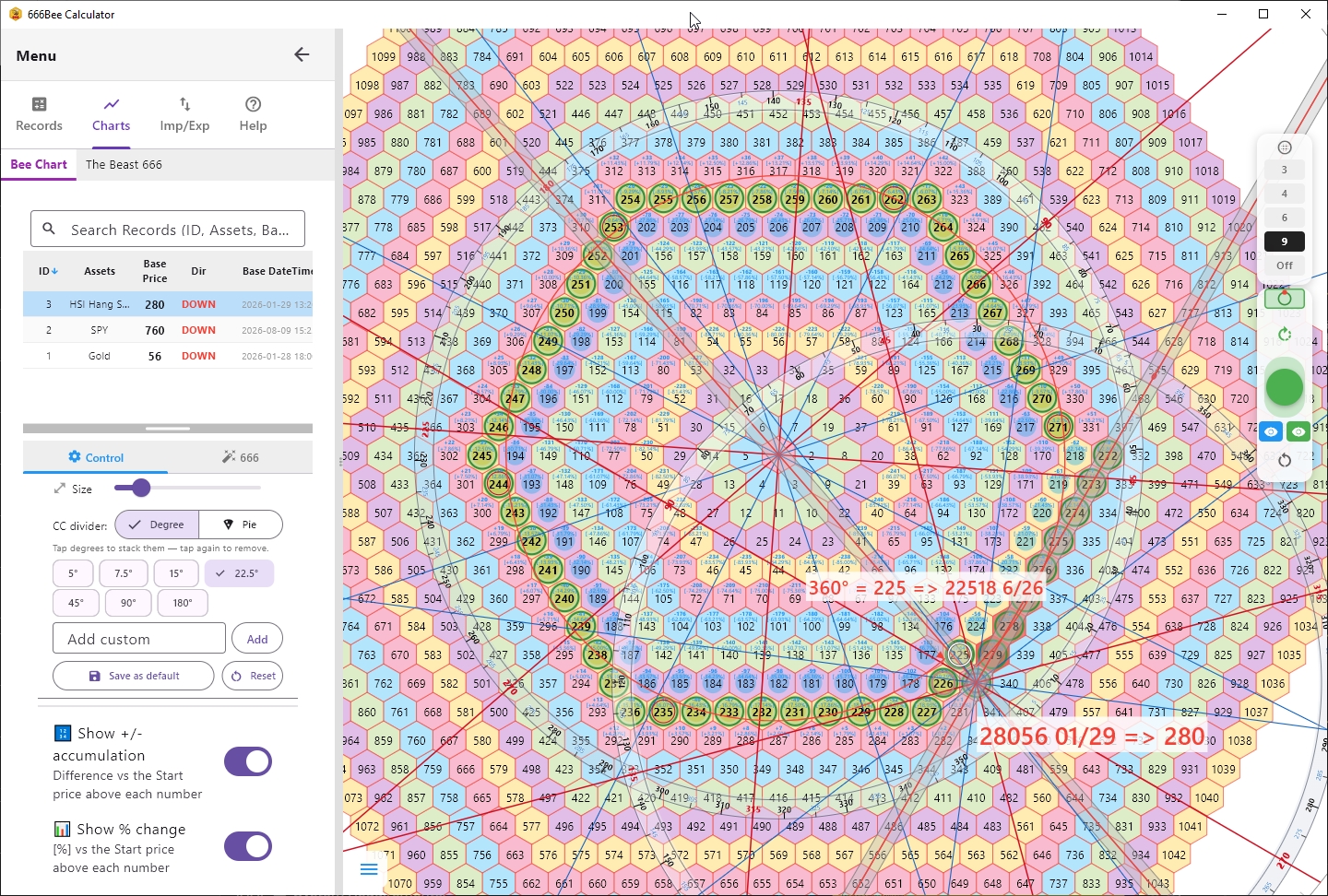Select ring option 3
The width and height of the screenshot is (1328, 896).
click(1284, 170)
